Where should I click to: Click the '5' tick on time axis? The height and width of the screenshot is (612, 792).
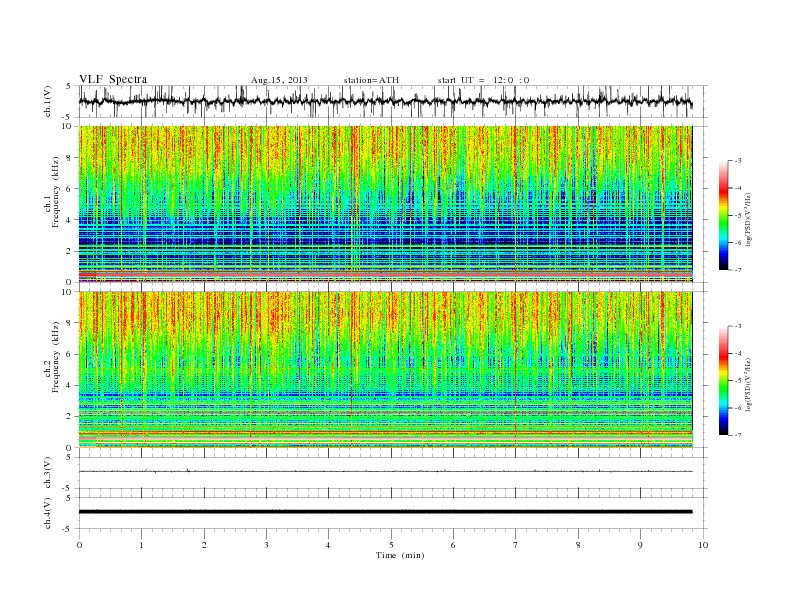click(x=391, y=545)
